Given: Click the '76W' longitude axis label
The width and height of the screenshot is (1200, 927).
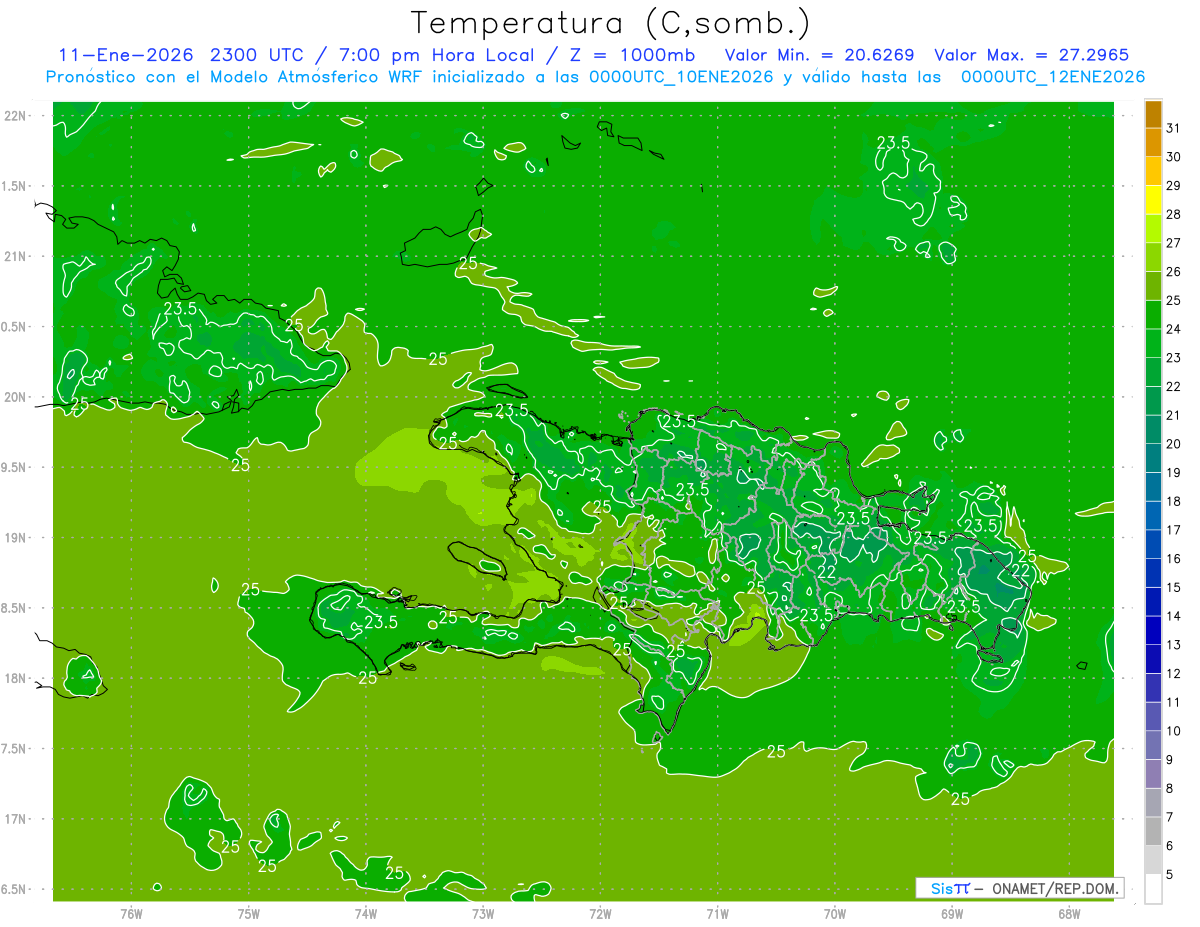Looking at the screenshot, I should click(131, 914).
